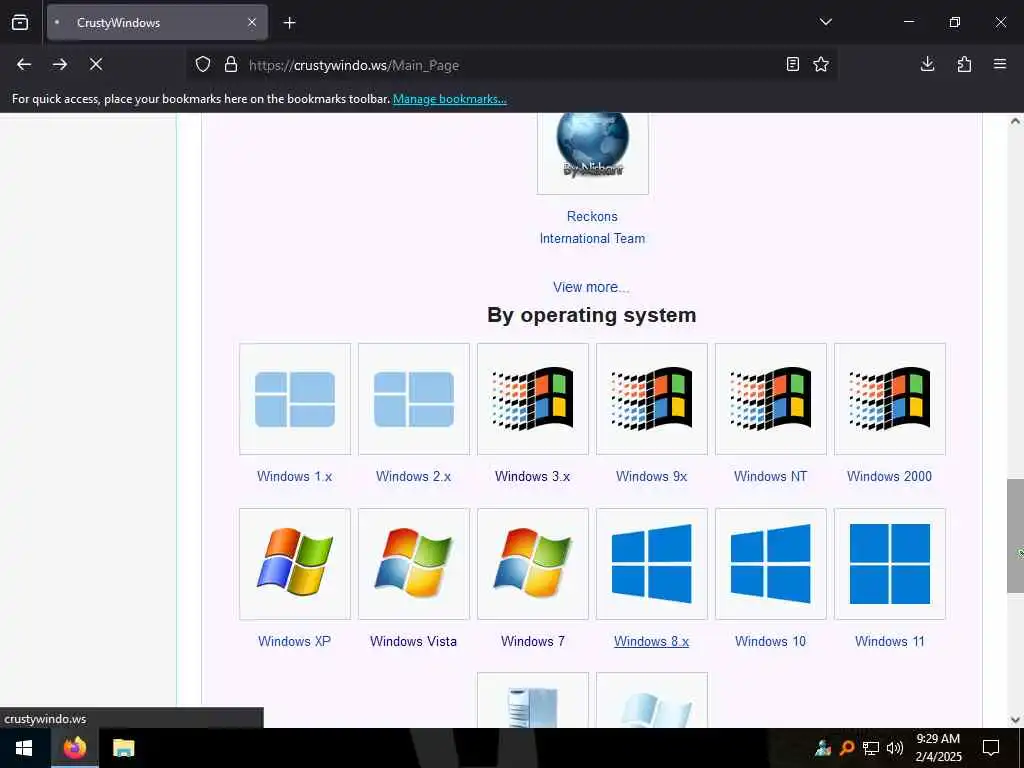Toggle Reader View in address bar
This screenshot has height=768, width=1024.
tap(792, 64)
